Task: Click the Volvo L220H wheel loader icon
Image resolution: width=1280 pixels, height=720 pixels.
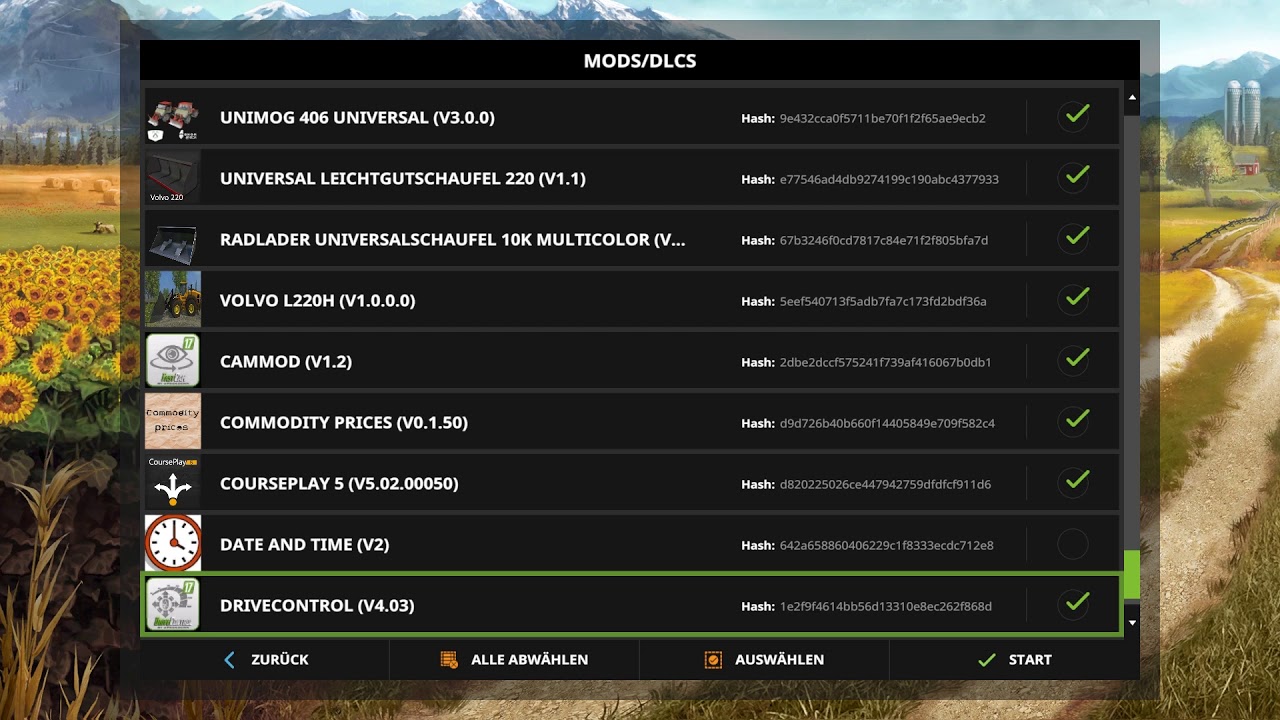Action: coord(173,300)
